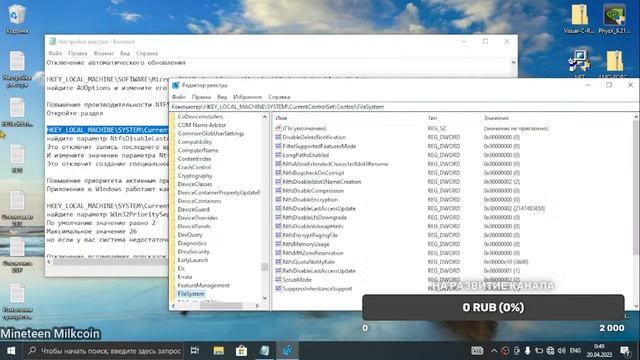Select the RefsDisableLastAccessUpdate value name
640x360 pixels.
click(x=319, y=271)
